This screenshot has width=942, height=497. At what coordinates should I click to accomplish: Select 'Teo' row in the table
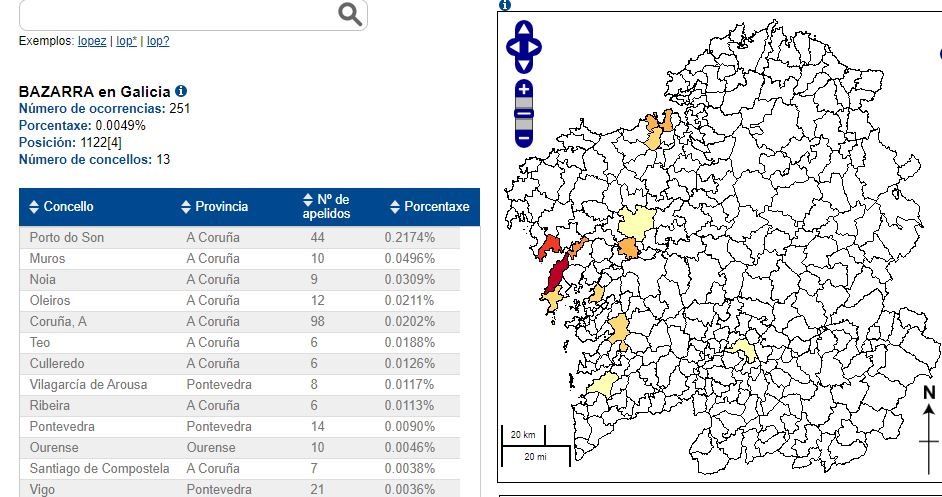(x=240, y=343)
